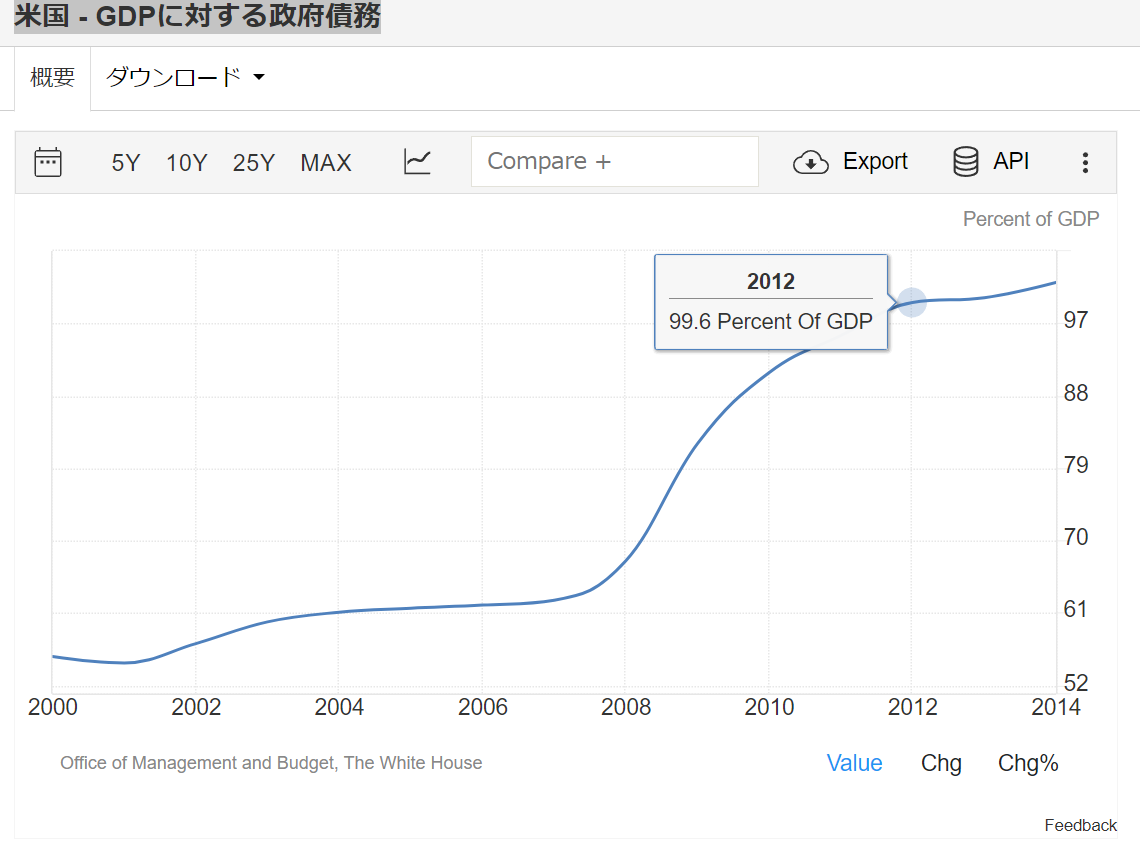
Task: Open the three-dot more options menu
Action: 1085,163
